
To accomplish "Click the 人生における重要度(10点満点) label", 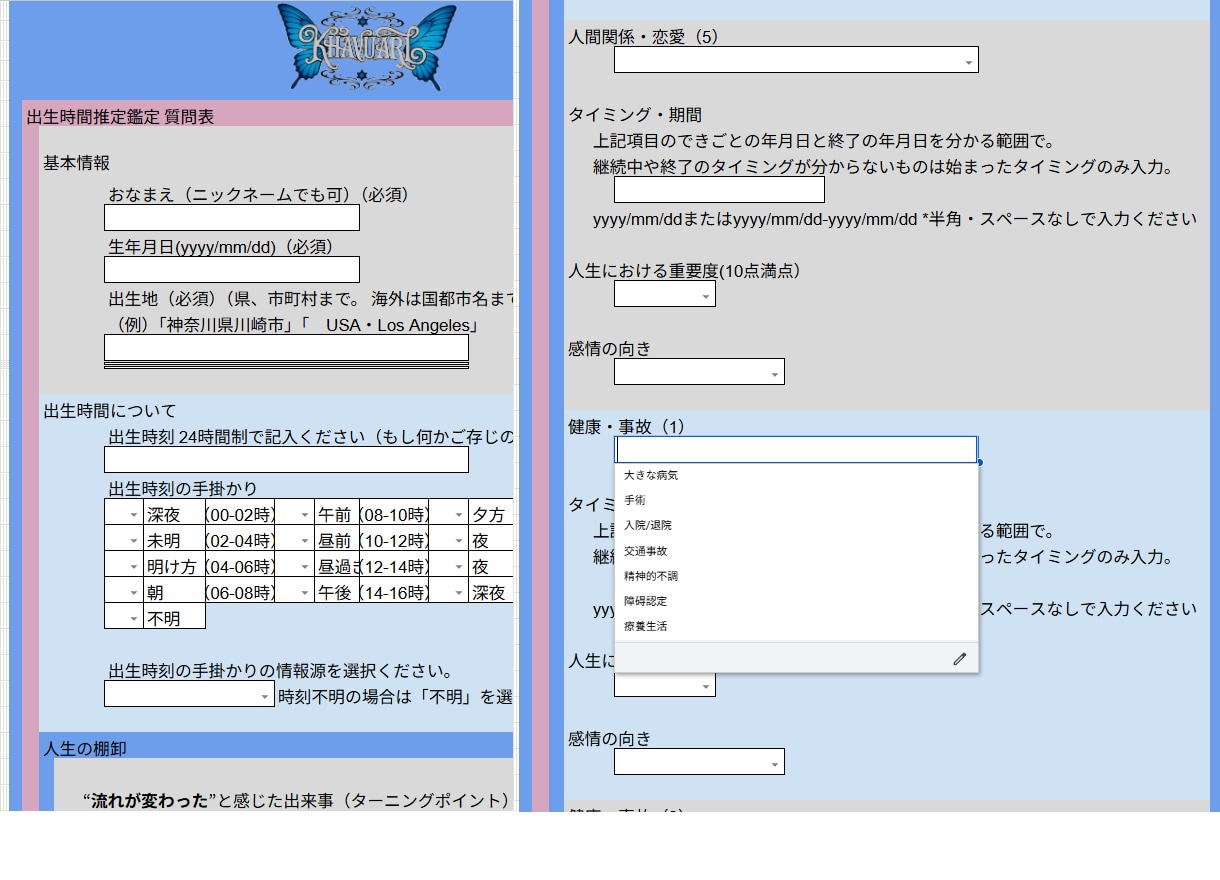I will click(684, 270).
